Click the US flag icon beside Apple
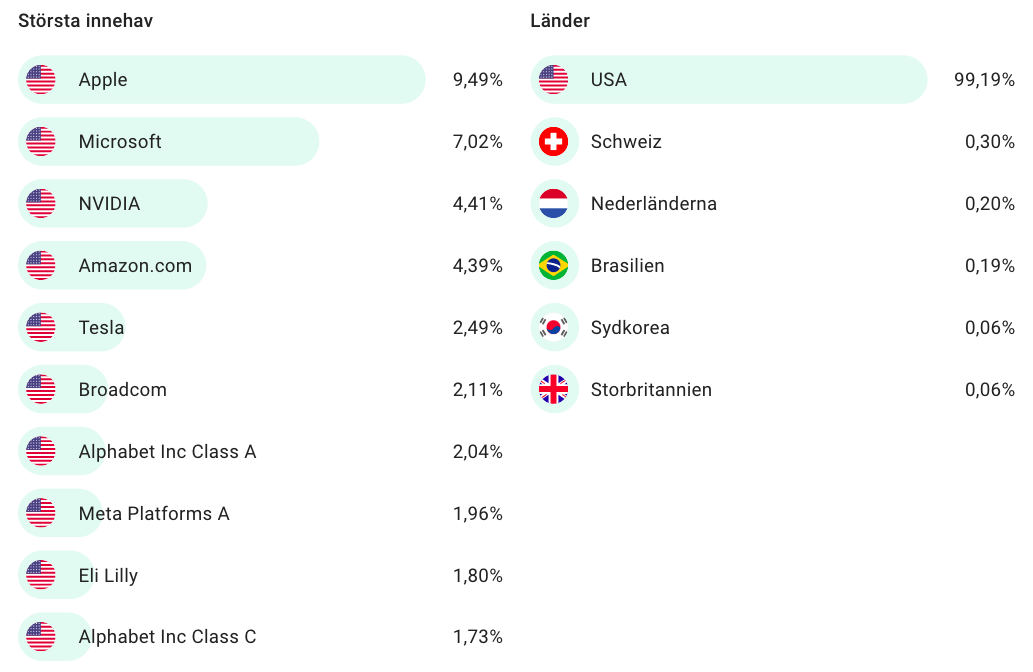Viewport: 1033px width, 672px height. point(41,80)
